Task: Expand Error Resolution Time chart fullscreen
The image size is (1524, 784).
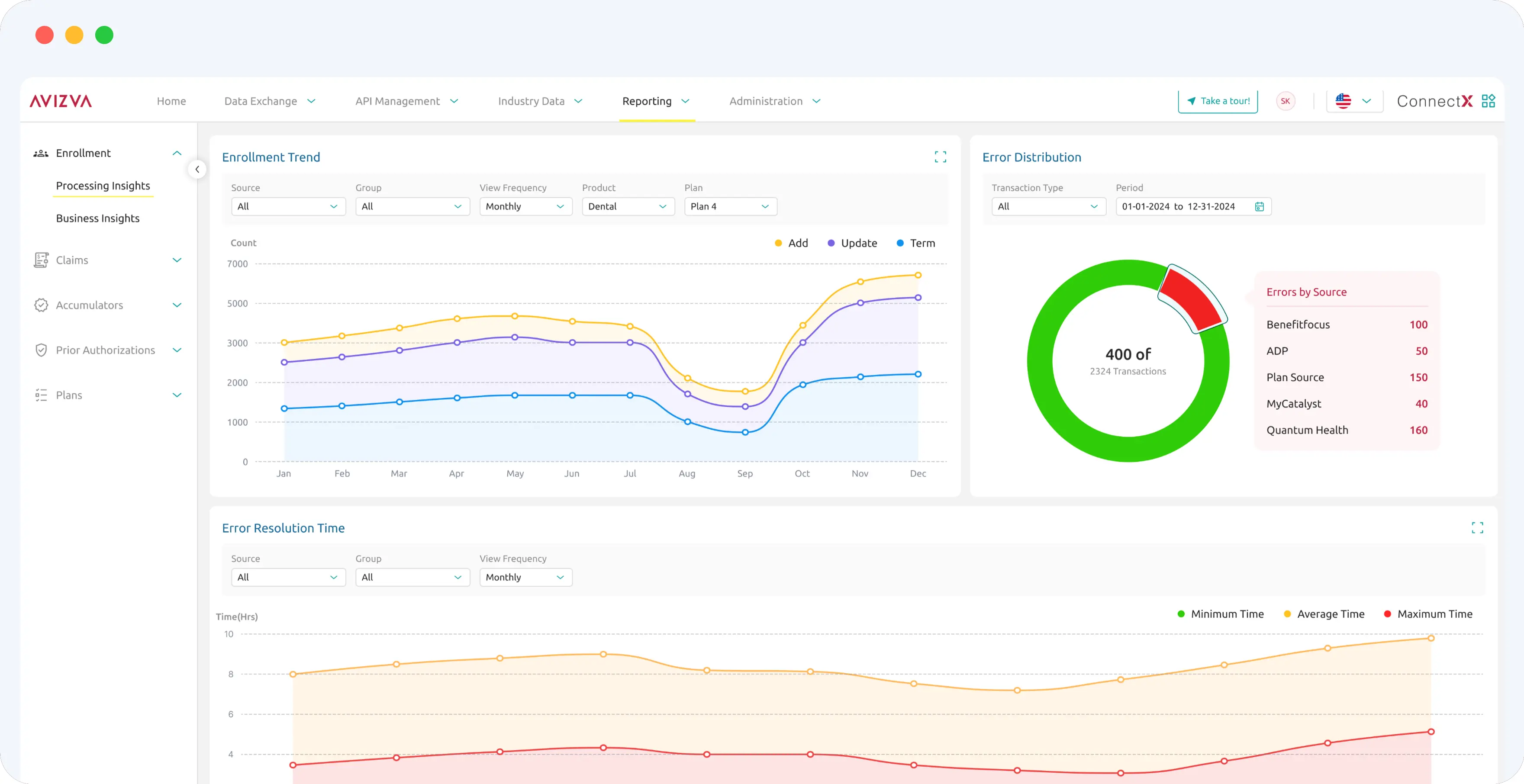Action: pos(1477,527)
